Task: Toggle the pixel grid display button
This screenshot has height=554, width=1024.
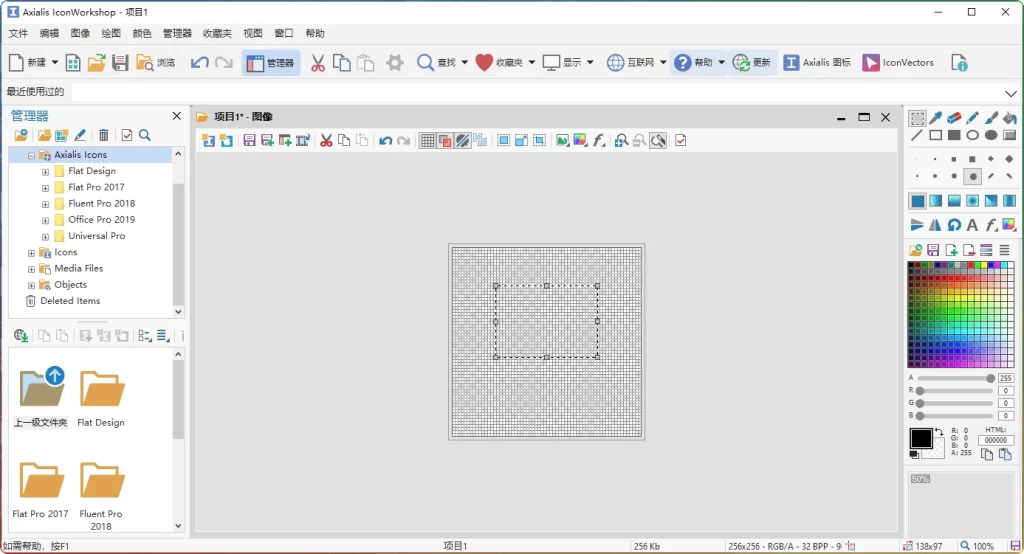Action: [x=427, y=140]
